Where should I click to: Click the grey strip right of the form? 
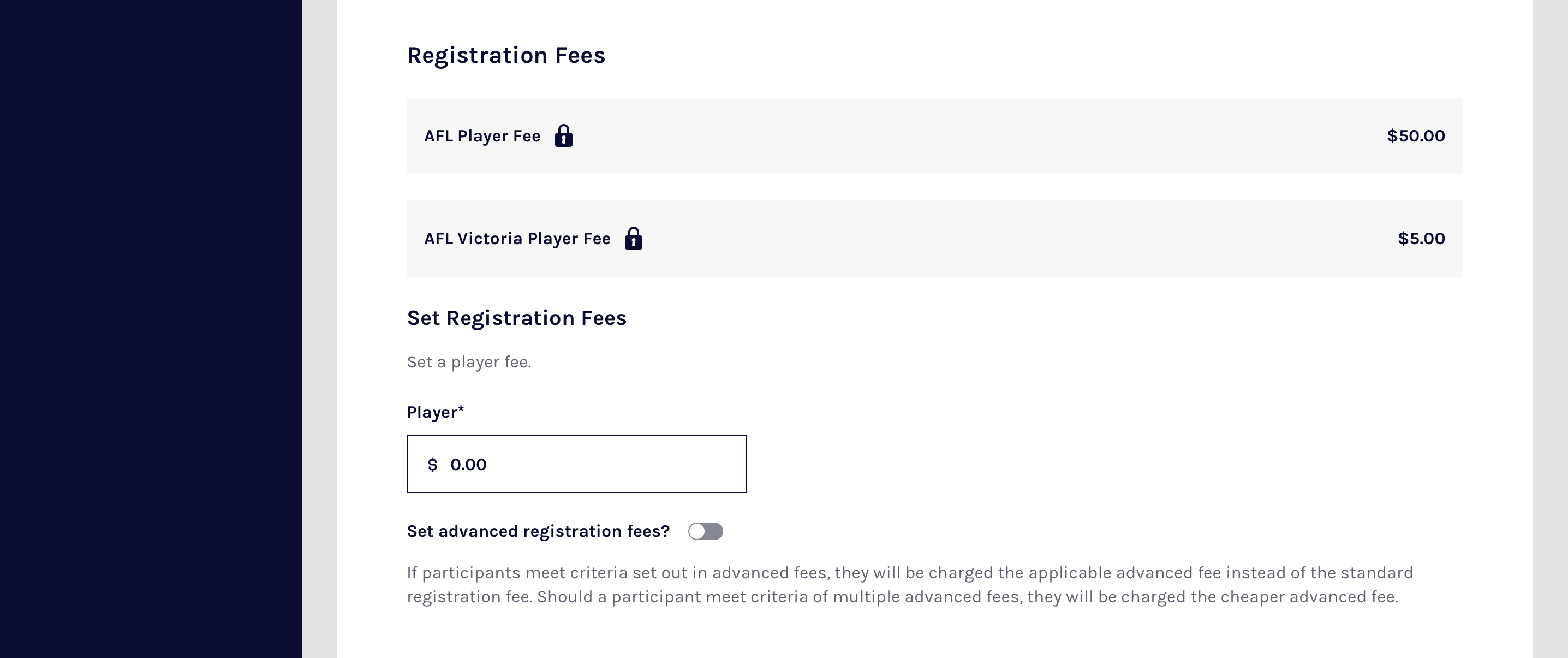tap(1550, 329)
